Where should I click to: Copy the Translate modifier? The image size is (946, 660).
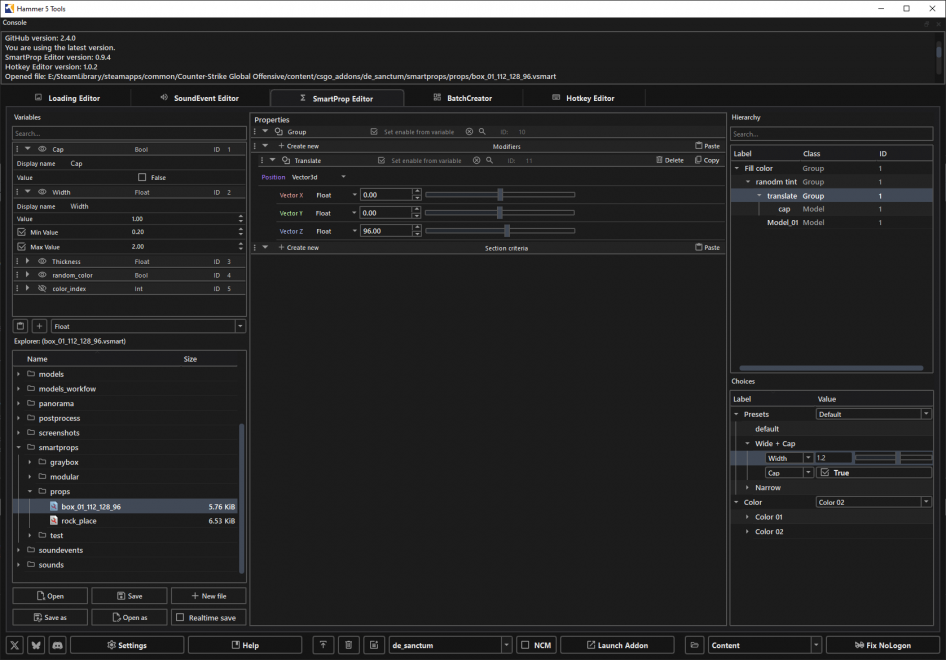coord(706,160)
